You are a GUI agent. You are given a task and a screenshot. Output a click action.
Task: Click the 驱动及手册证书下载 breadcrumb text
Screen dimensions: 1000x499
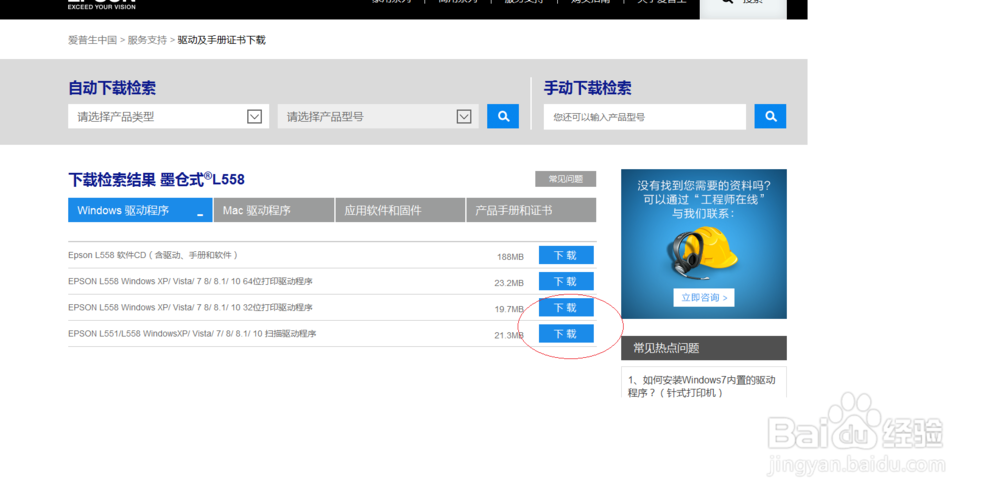coord(221,40)
